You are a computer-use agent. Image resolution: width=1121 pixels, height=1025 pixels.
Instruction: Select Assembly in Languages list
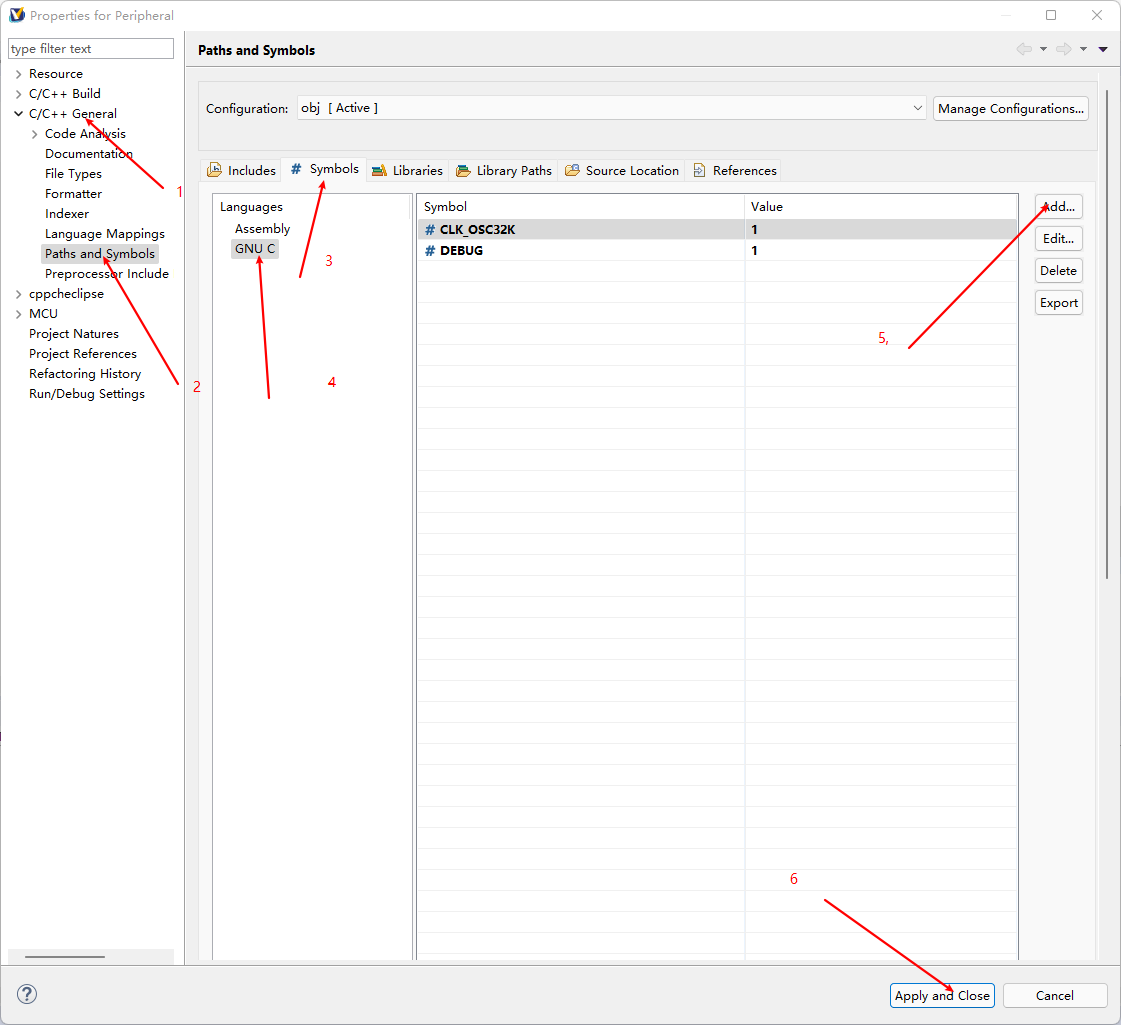(x=262, y=229)
